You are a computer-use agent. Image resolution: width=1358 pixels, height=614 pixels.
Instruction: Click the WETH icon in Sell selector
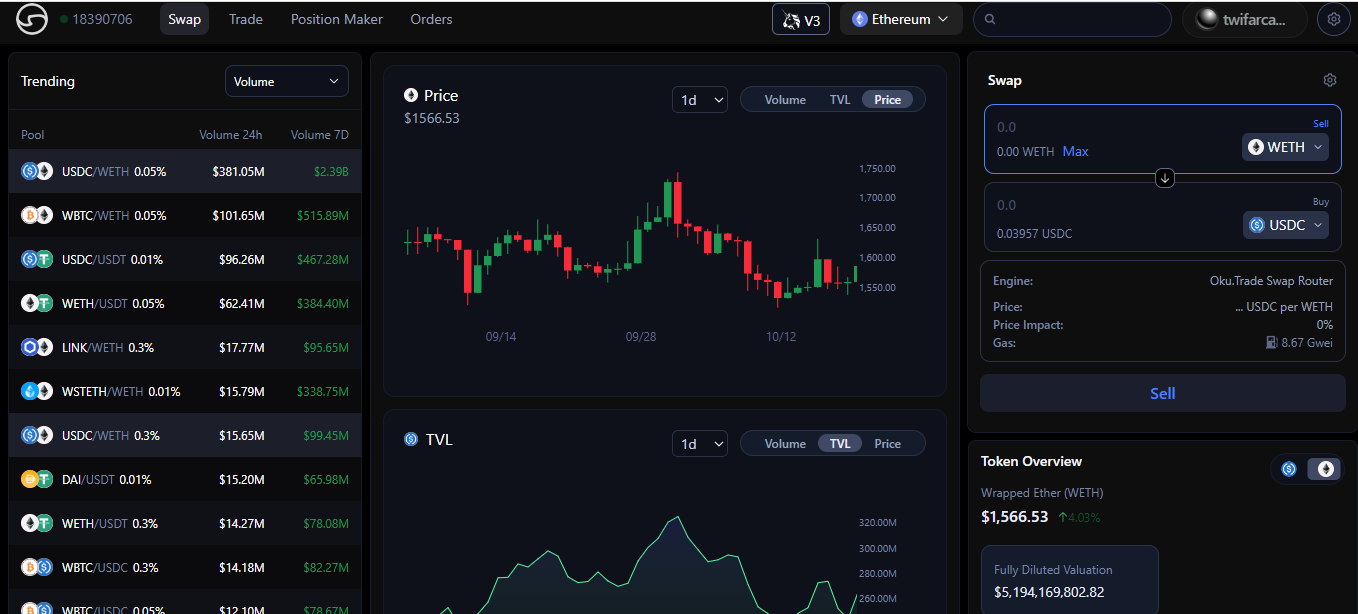(1256, 147)
